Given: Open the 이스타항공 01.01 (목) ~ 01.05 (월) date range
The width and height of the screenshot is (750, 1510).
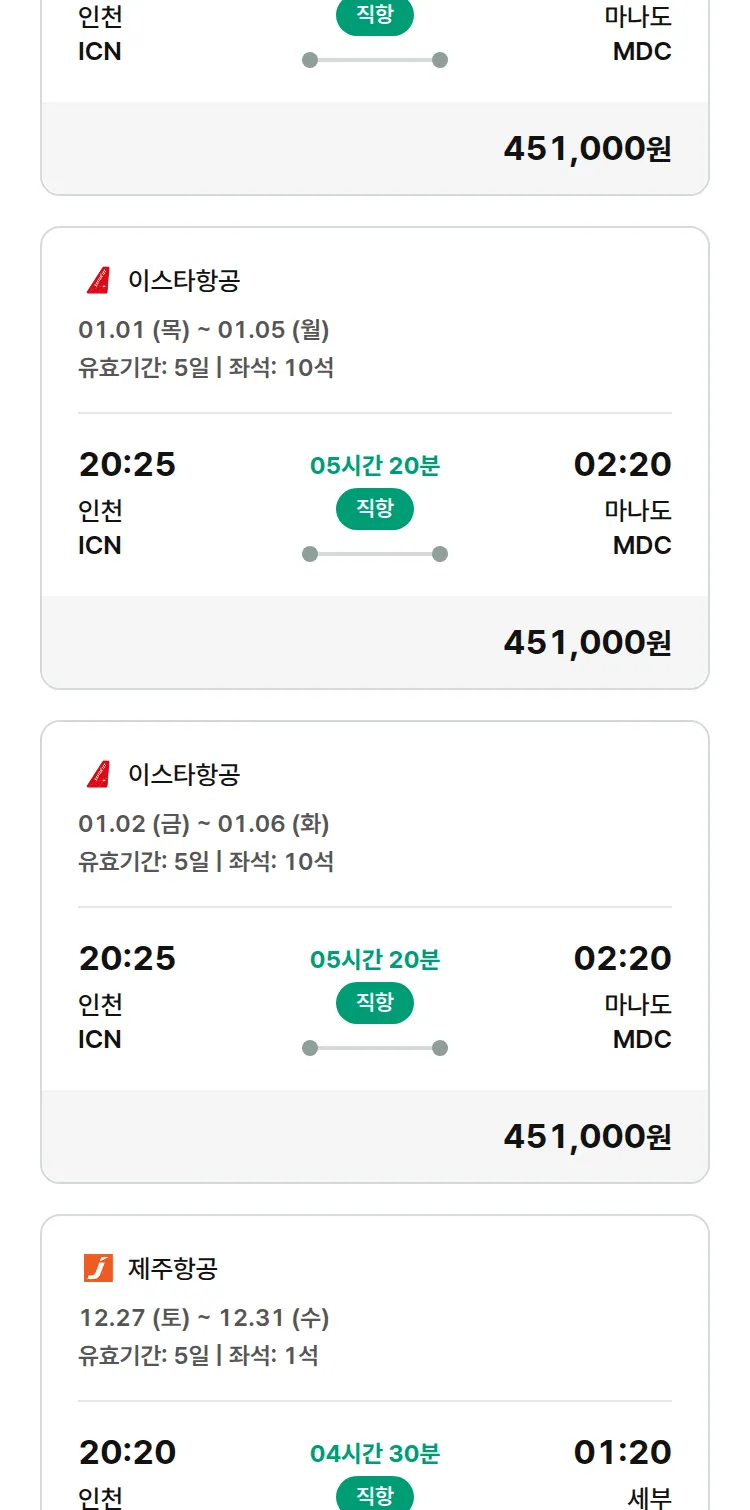Looking at the screenshot, I should pos(204,329).
